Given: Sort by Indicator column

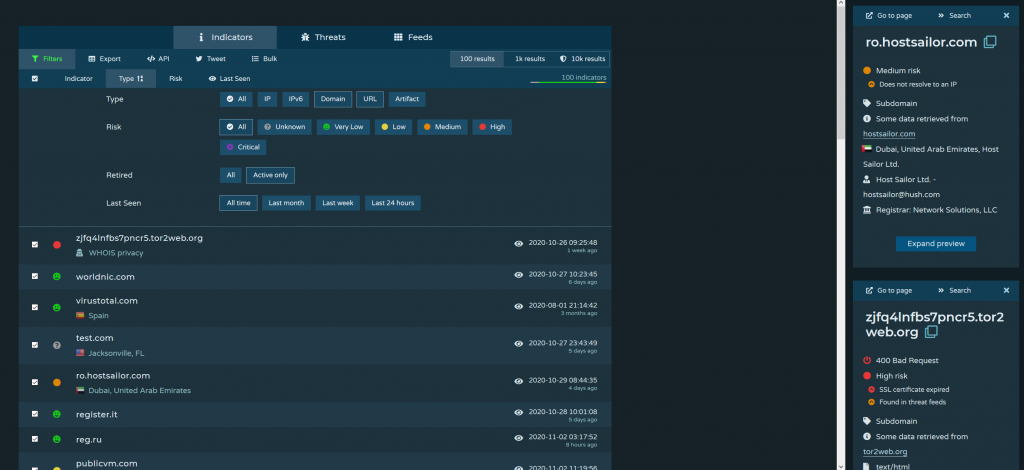Looking at the screenshot, I should coord(78,78).
